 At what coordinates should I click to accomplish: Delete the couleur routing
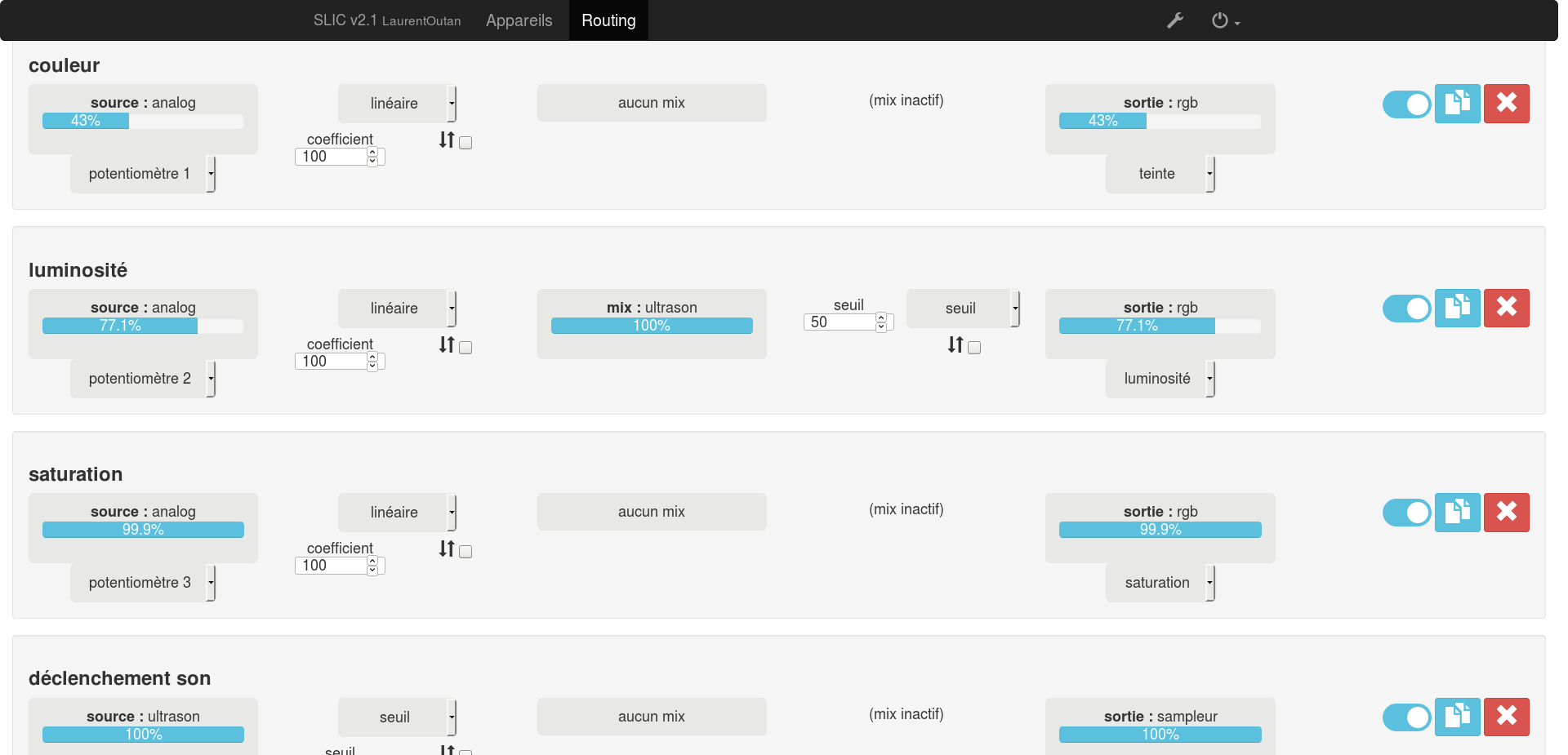(x=1507, y=104)
